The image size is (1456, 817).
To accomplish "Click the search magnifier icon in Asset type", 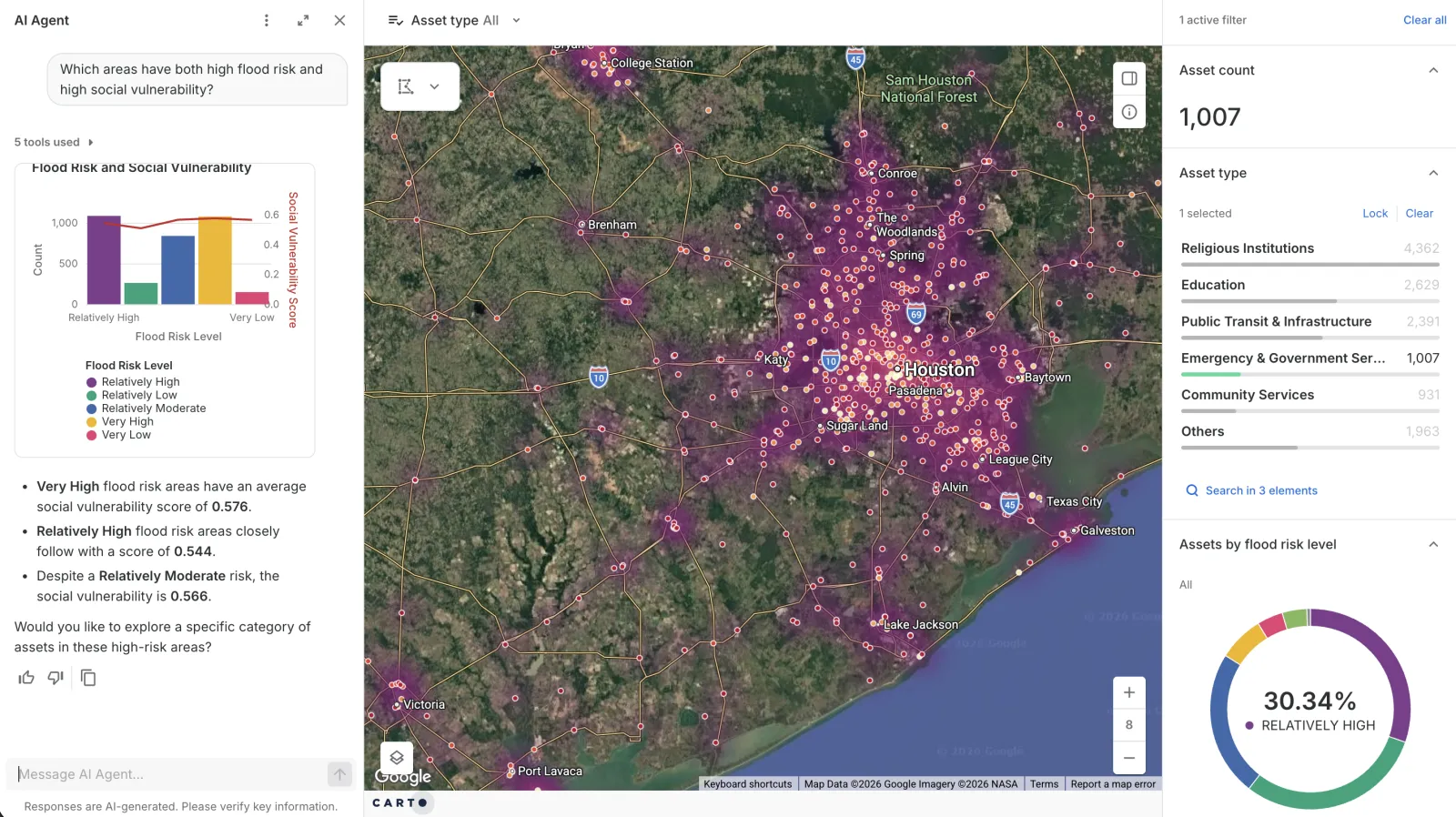I will [x=1192, y=490].
